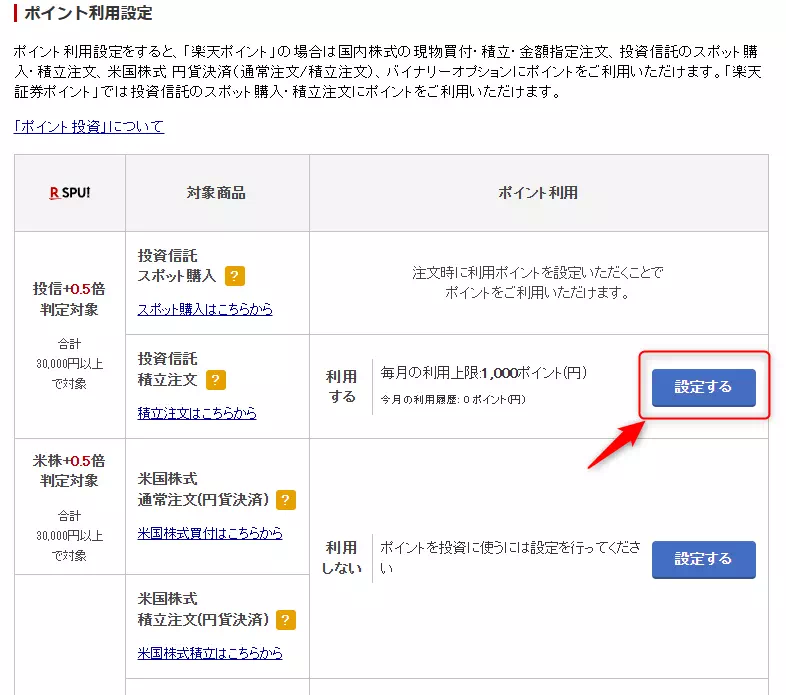Click 米国株式 積立注文(円貨決済) product name
This screenshot has width=786, height=695.
(x=203, y=609)
